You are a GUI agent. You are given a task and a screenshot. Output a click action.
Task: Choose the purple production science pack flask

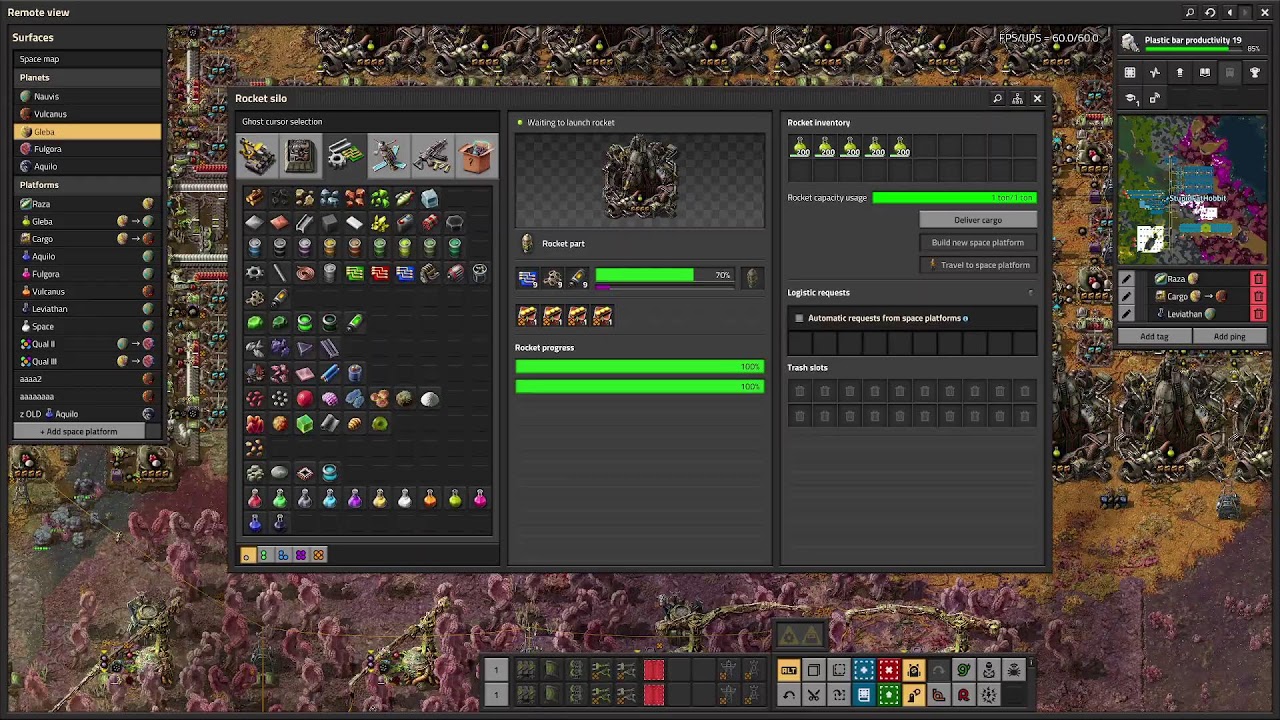pos(354,498)
